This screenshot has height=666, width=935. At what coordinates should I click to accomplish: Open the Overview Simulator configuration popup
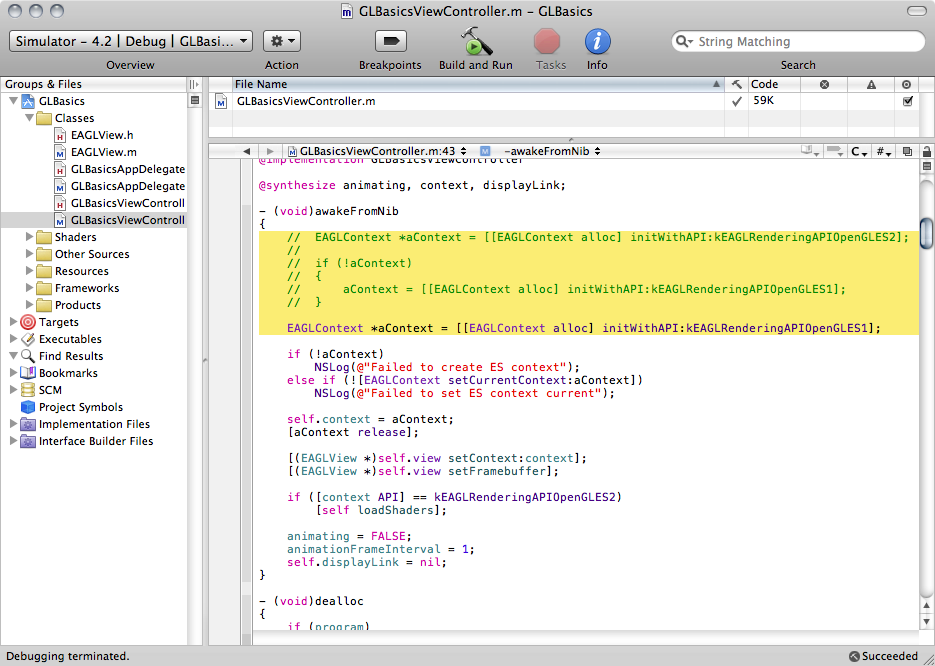[x=131, y=41]
